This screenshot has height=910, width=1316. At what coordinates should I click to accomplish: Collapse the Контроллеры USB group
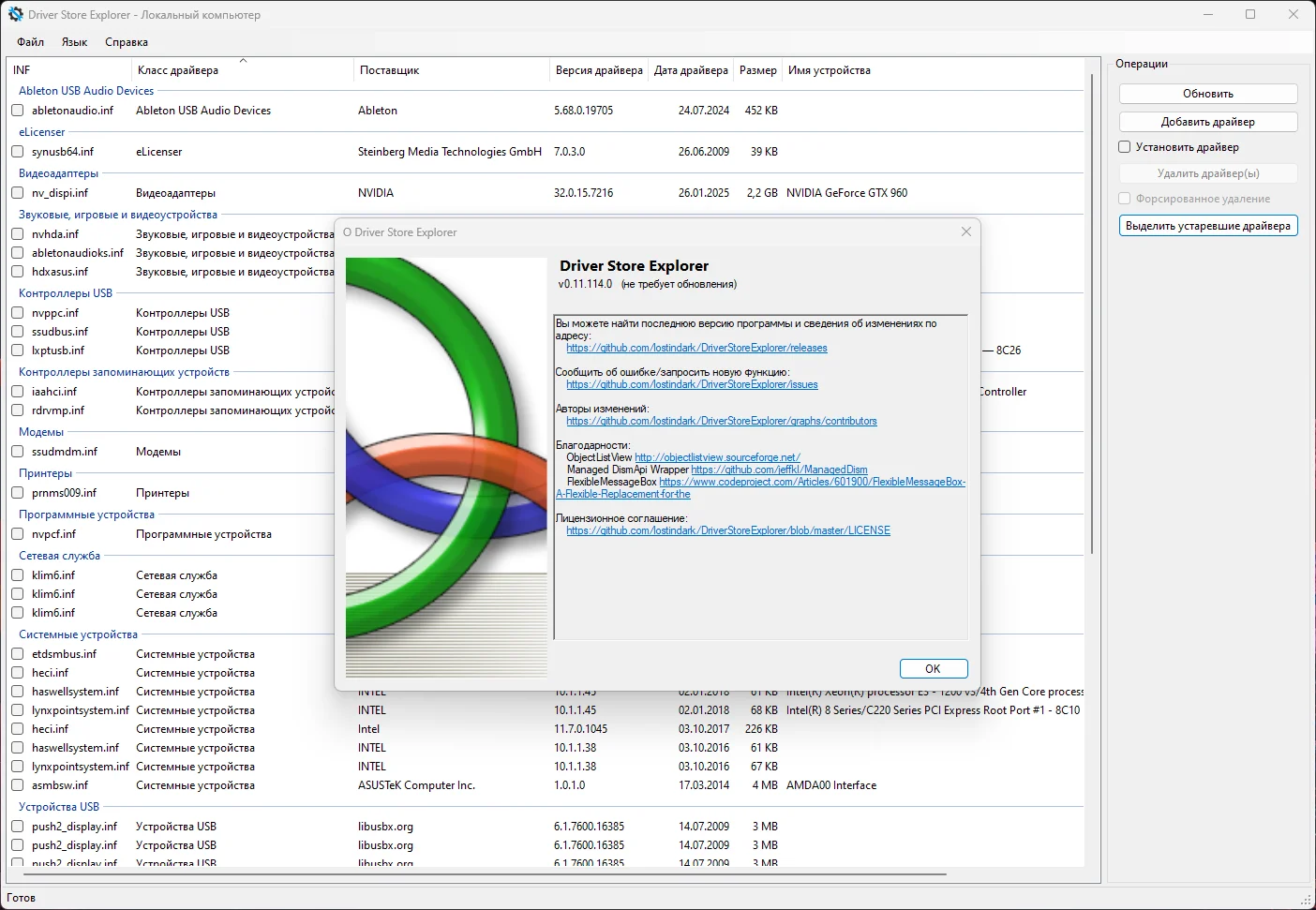(66, 293)
